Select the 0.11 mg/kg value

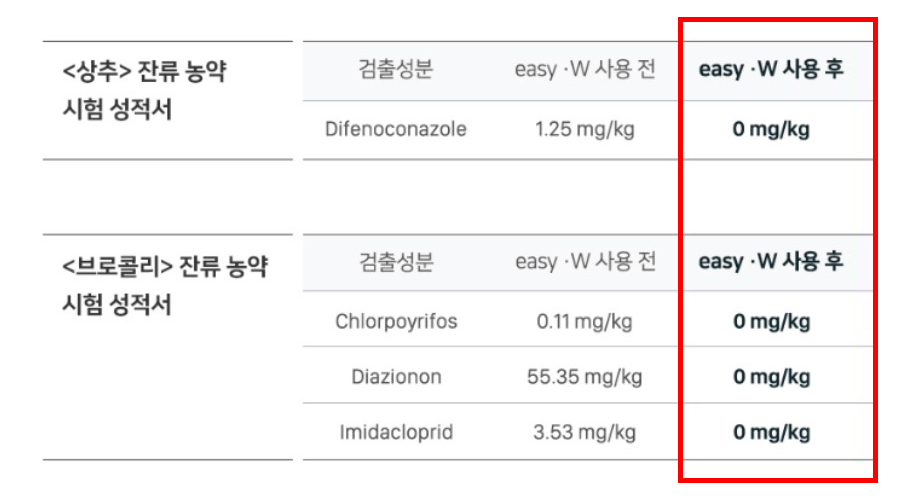point(585,322)
